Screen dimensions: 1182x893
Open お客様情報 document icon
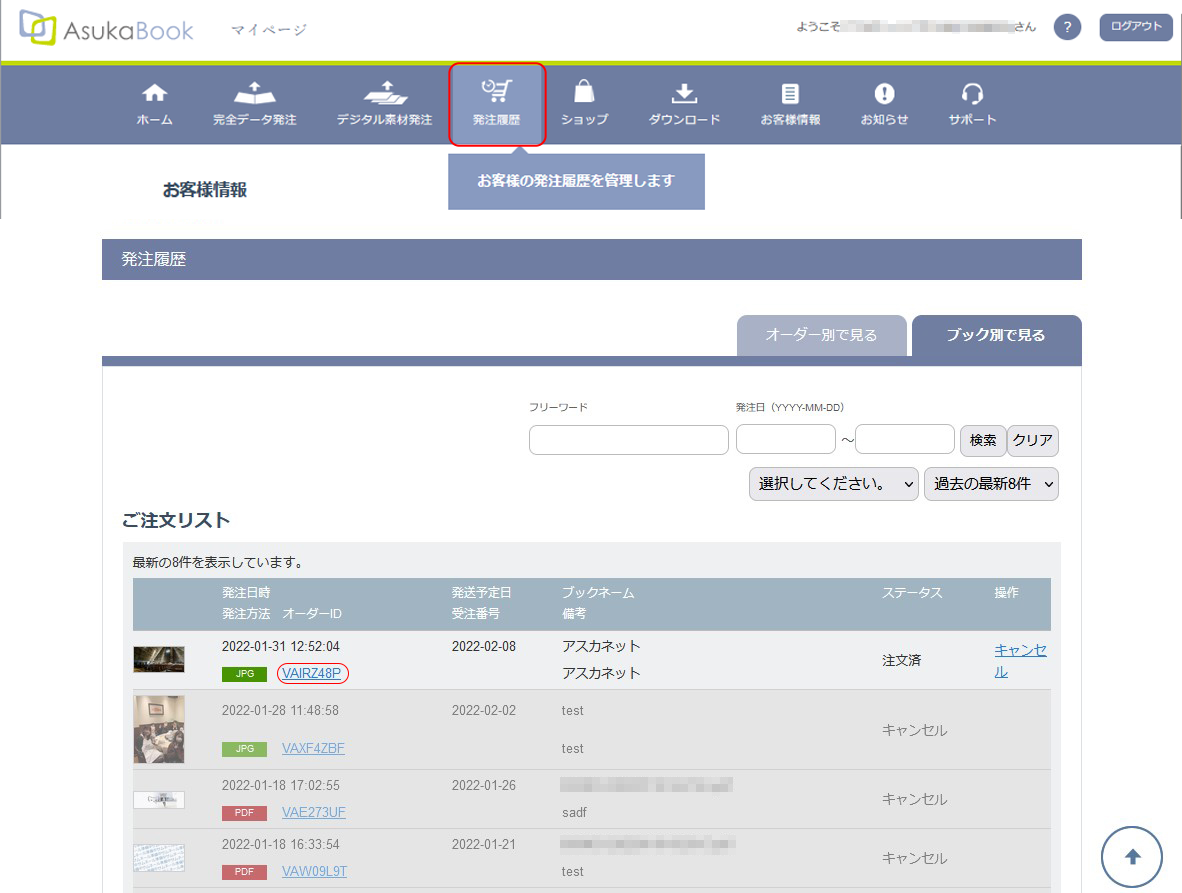point(790,94)
